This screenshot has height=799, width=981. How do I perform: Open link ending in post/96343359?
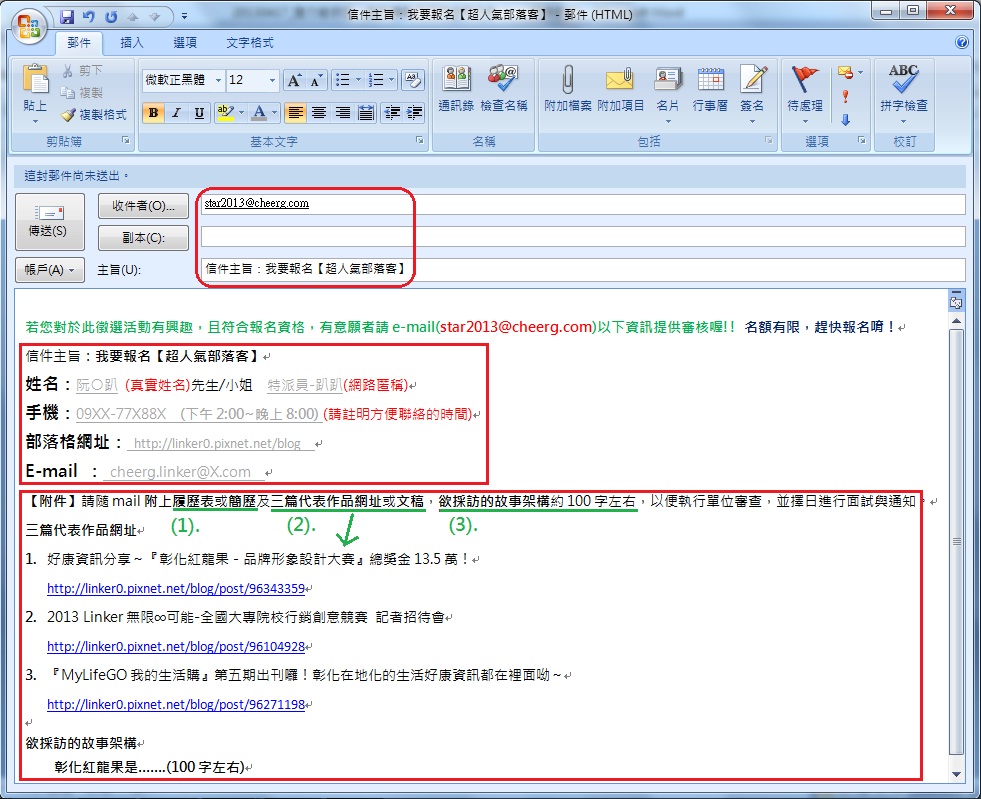click(176, 589)
